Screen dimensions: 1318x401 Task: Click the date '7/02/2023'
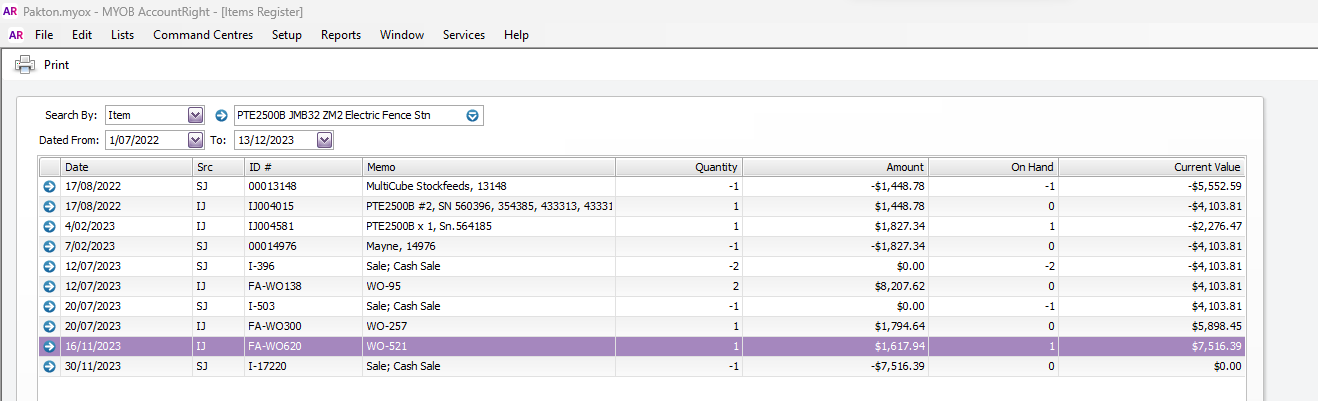click(x=90, y=246)
